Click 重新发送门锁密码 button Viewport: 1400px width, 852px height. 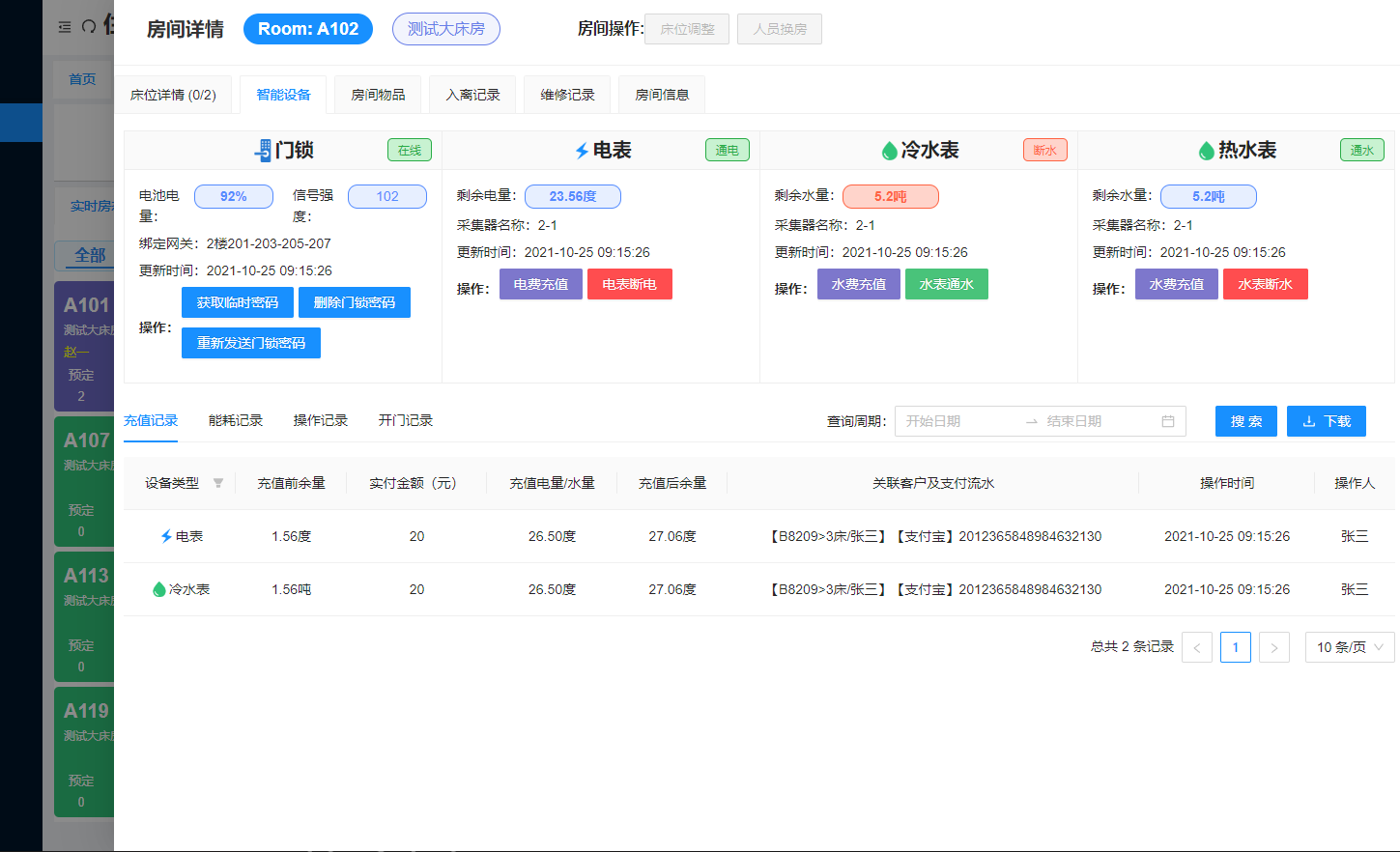[251, 343]
